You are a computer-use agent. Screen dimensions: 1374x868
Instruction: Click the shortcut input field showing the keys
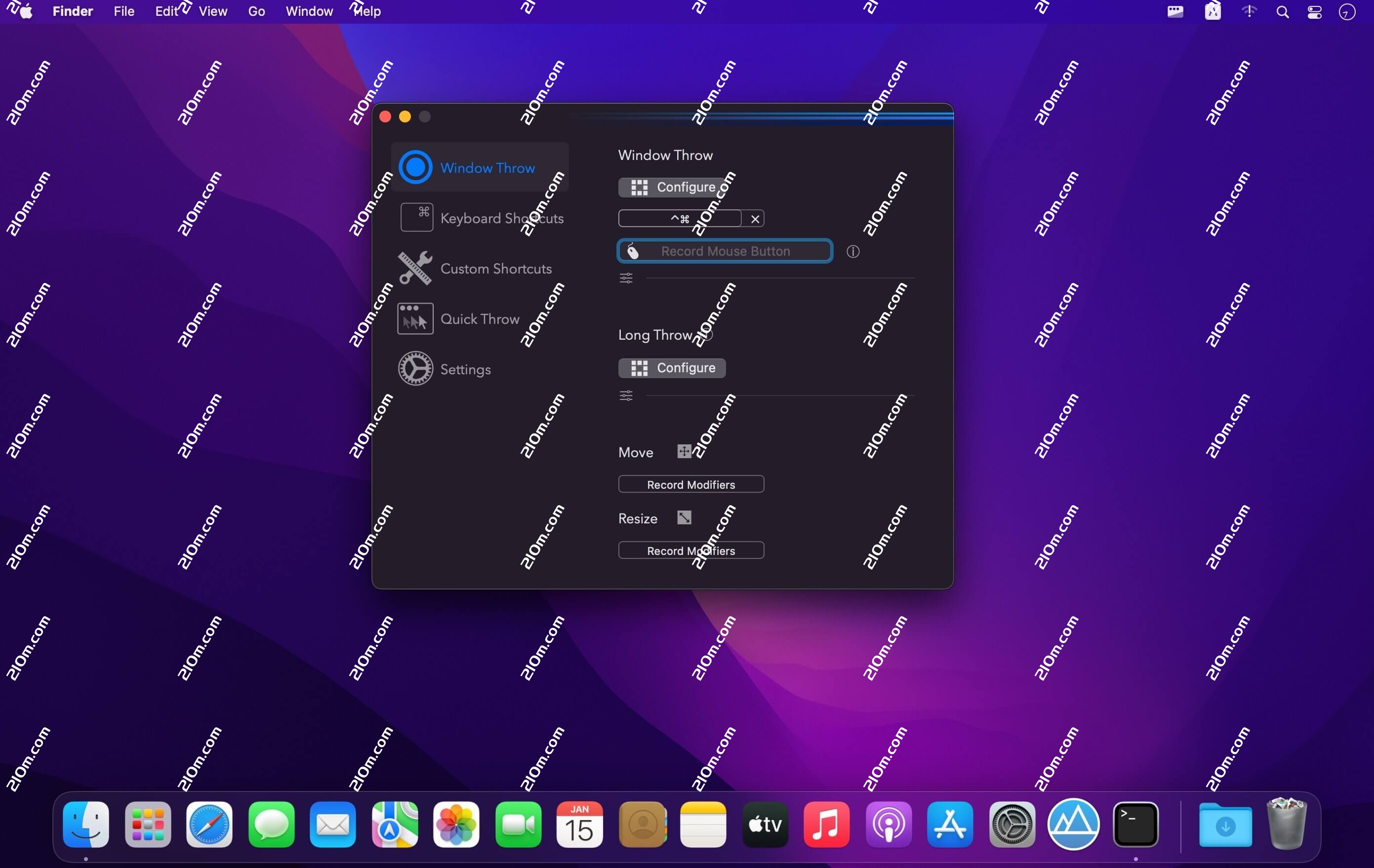[679, 218]
